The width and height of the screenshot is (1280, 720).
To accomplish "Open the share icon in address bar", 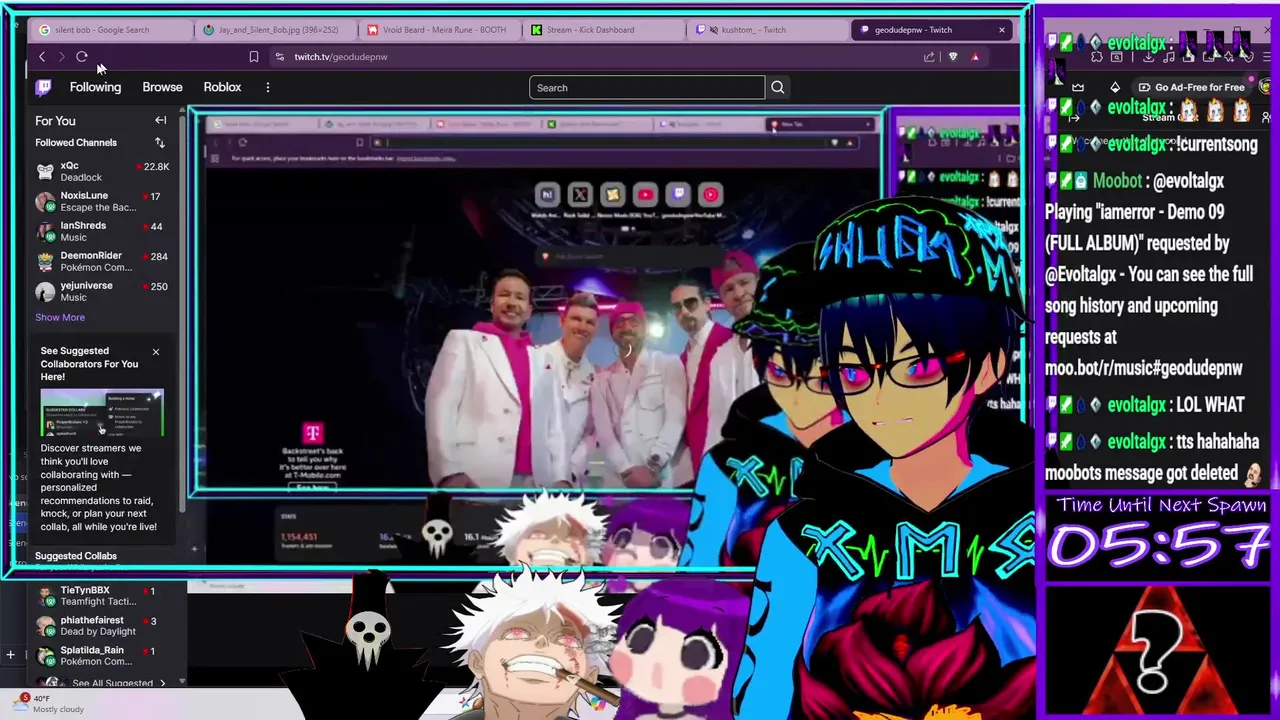I will tap(929, 57).
